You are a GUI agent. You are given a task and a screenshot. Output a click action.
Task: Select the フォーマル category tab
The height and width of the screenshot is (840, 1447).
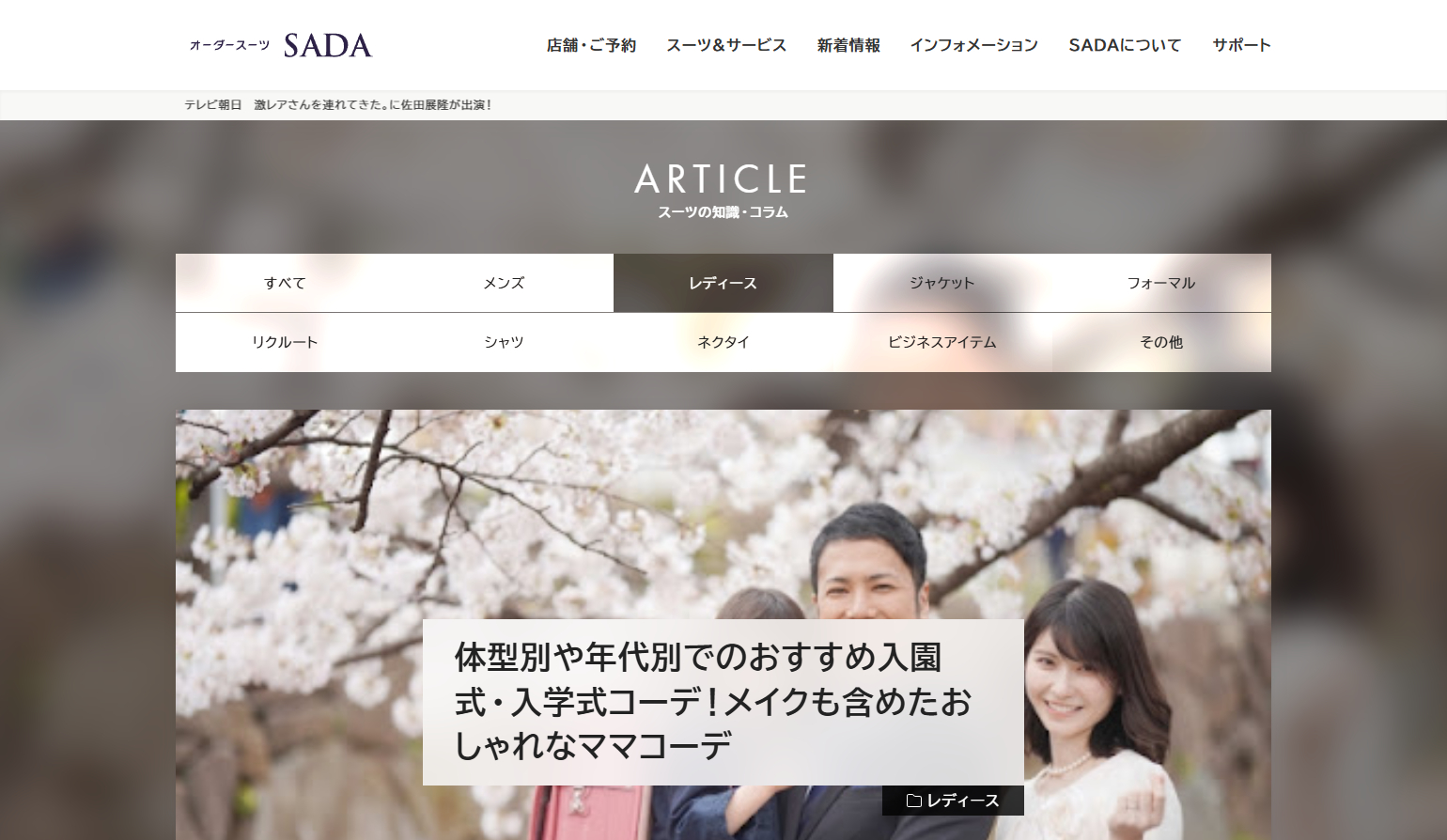pos(1161,283)
